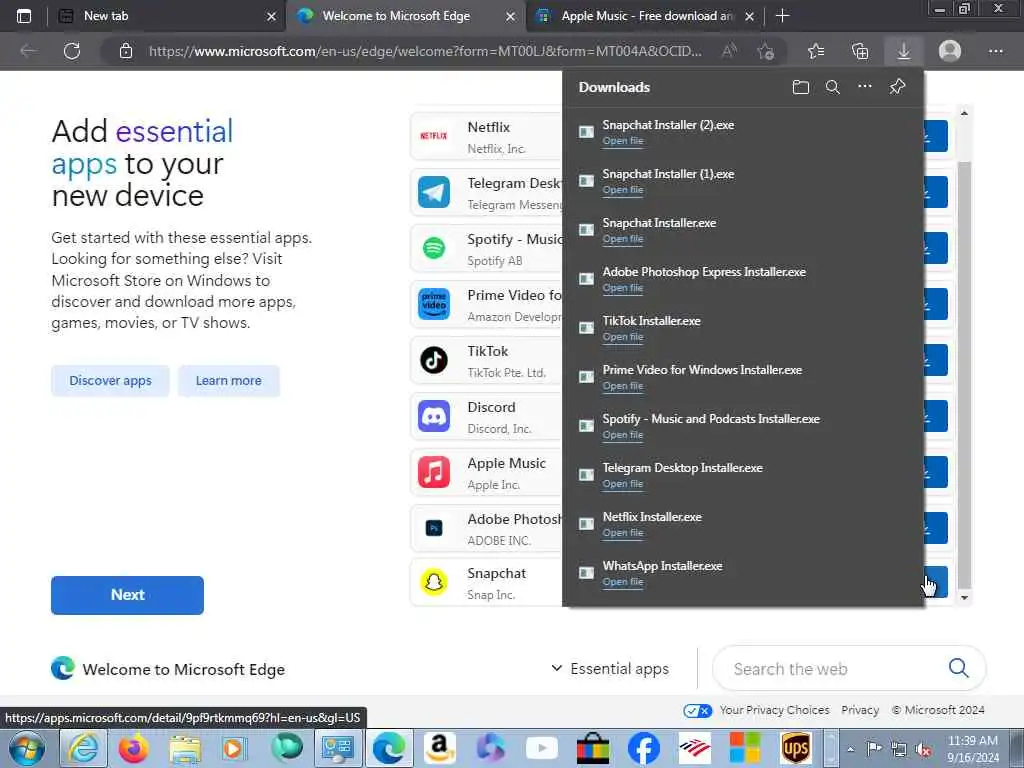The width and height of the screenshot is (1024, 768).
Task: Close the Welcome to Microsoft Edge tab
Action: (511, 16)
